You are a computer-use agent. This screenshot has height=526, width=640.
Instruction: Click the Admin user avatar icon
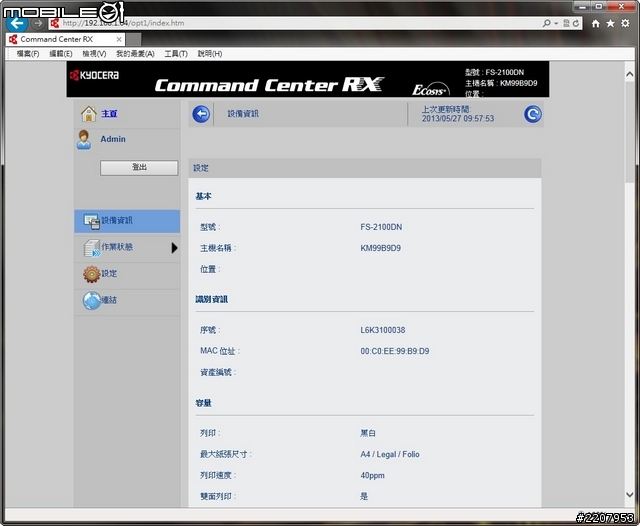tap(84, 140)
